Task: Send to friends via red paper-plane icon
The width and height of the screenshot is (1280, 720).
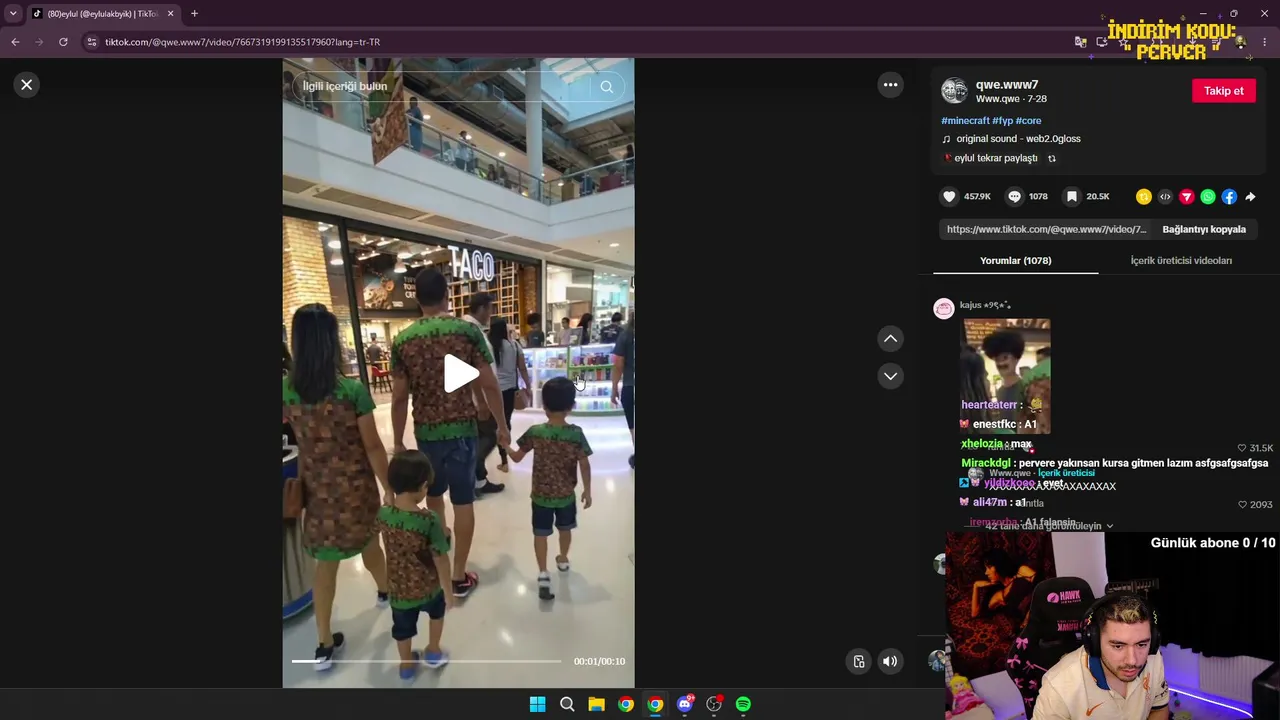Action: pyautogui.click(x=1187, y=197)
